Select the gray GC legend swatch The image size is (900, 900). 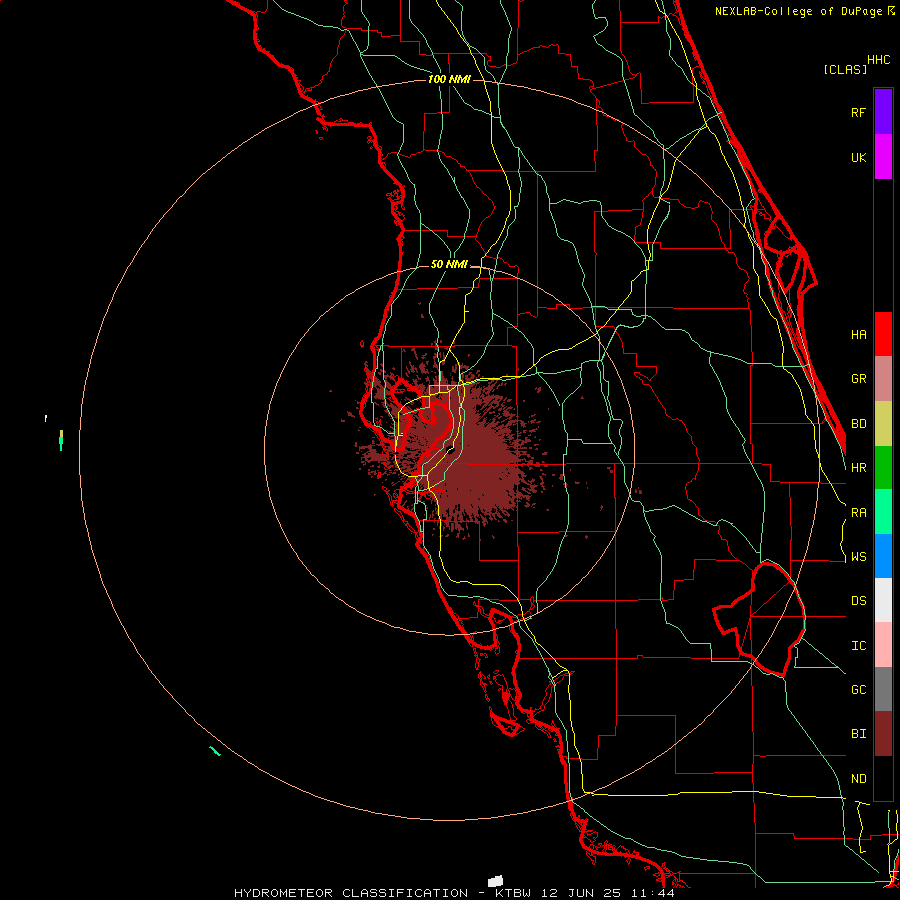pos(883,689)
